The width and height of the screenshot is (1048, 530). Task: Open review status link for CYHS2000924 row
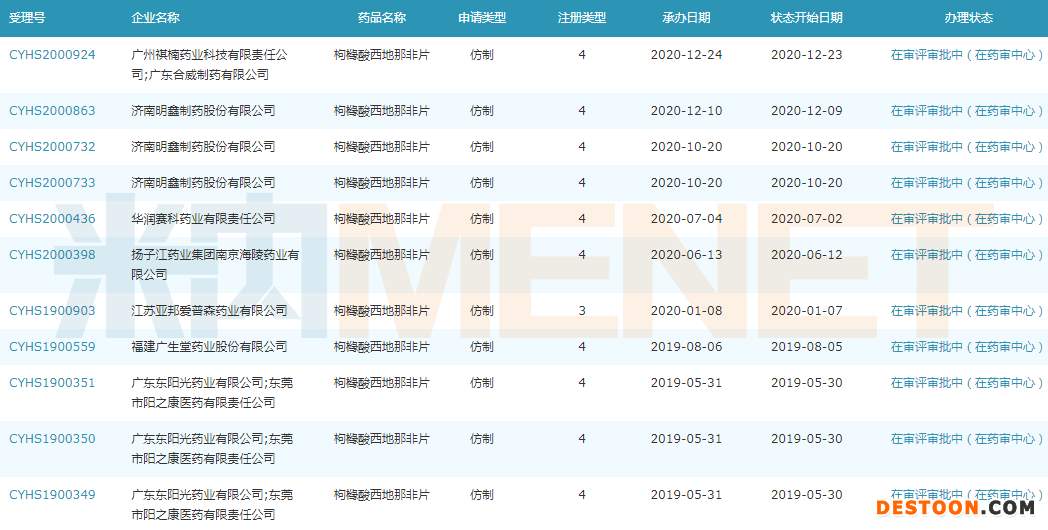pyautogui.click(x=967, y=55)
